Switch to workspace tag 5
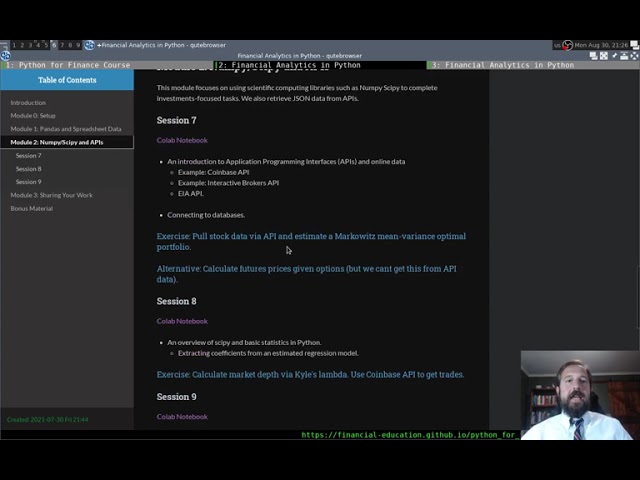640x480 pixels. coord(46,45)
